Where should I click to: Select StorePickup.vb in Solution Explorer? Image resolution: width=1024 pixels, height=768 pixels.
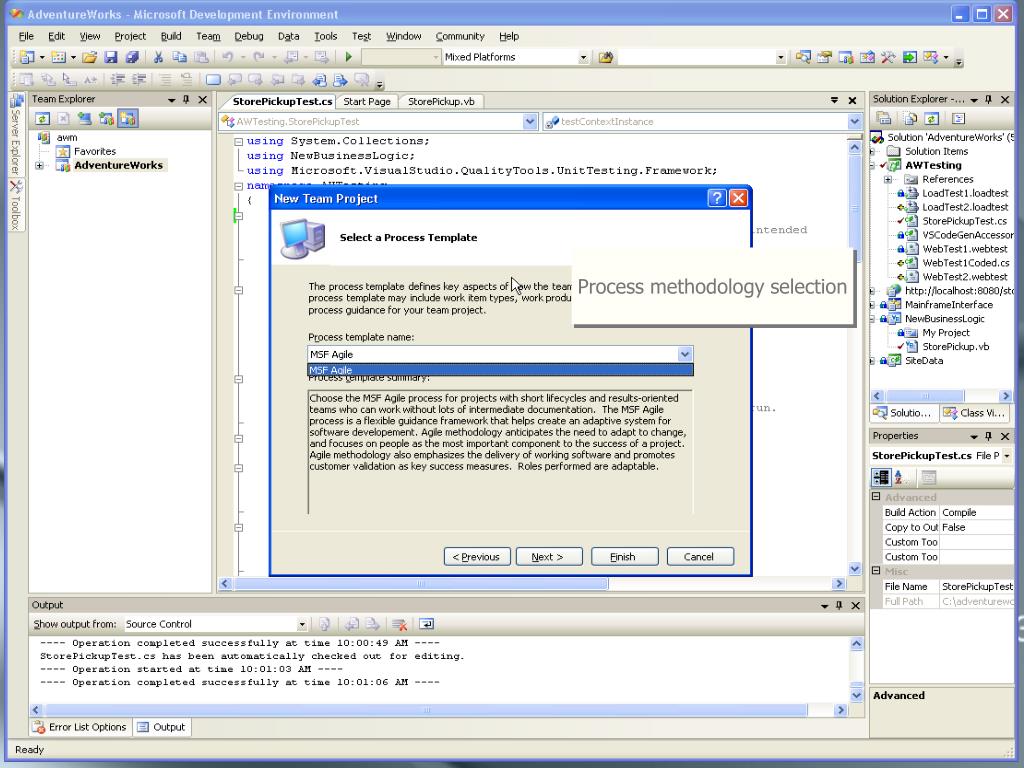[955, 347]
